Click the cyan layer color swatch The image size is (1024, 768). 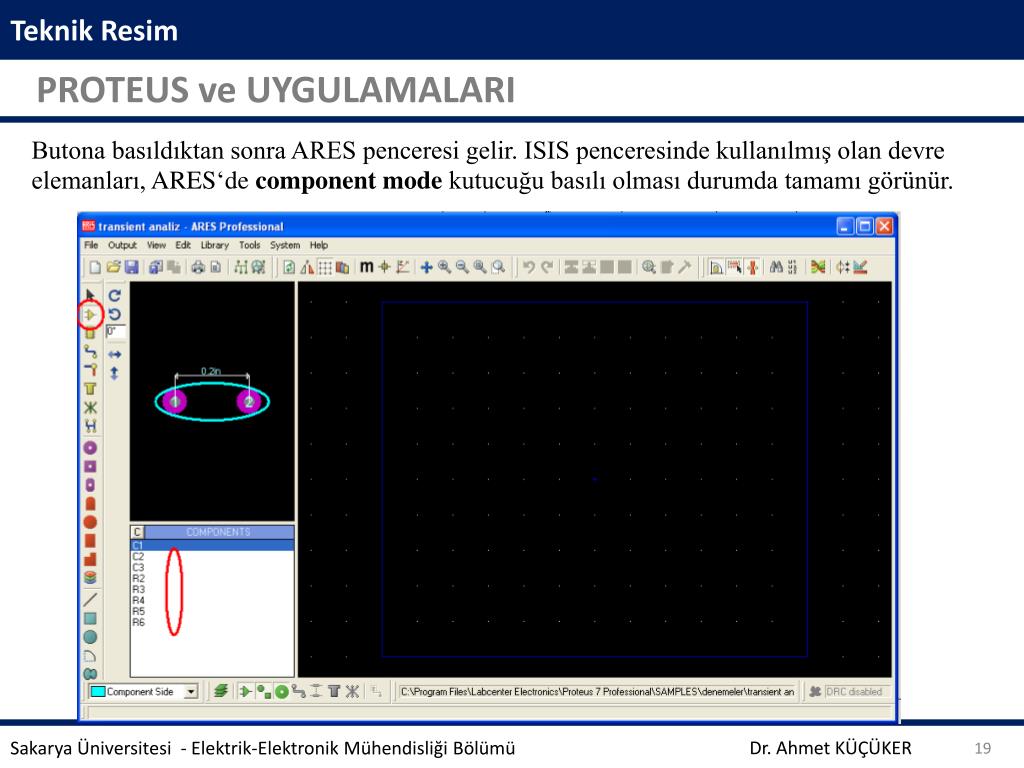[98, 692]
